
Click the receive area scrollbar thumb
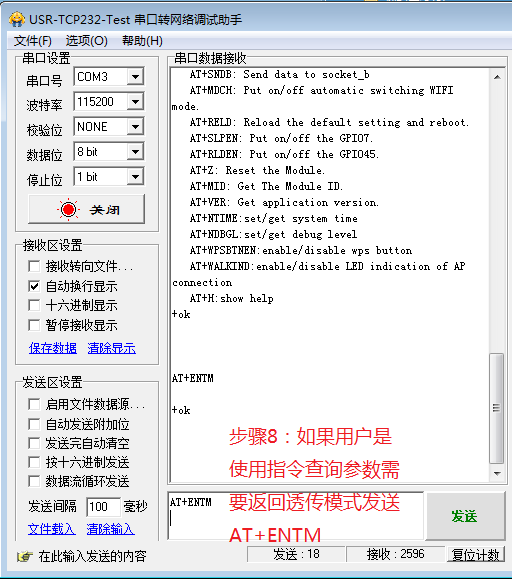click(496, 408)
